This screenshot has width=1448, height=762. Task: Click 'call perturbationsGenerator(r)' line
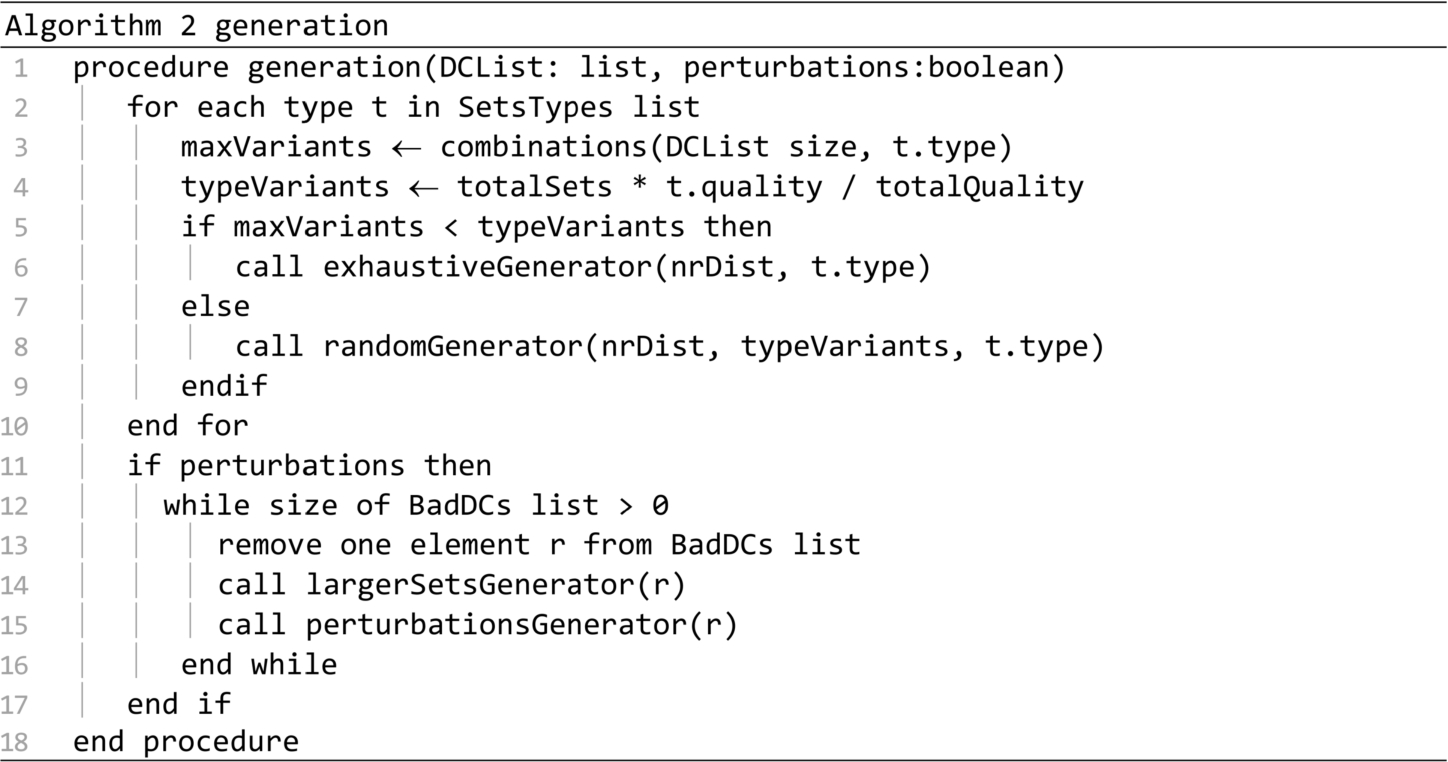477,625
